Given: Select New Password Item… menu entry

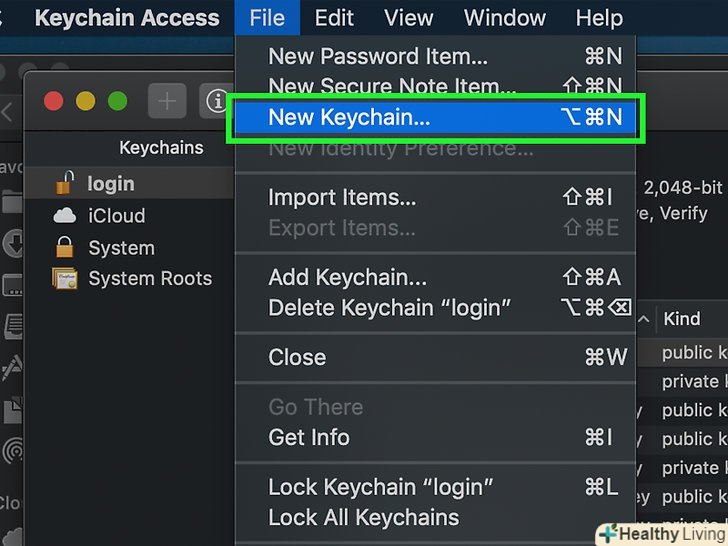Looking at the screenshot, I should point(378,57).
